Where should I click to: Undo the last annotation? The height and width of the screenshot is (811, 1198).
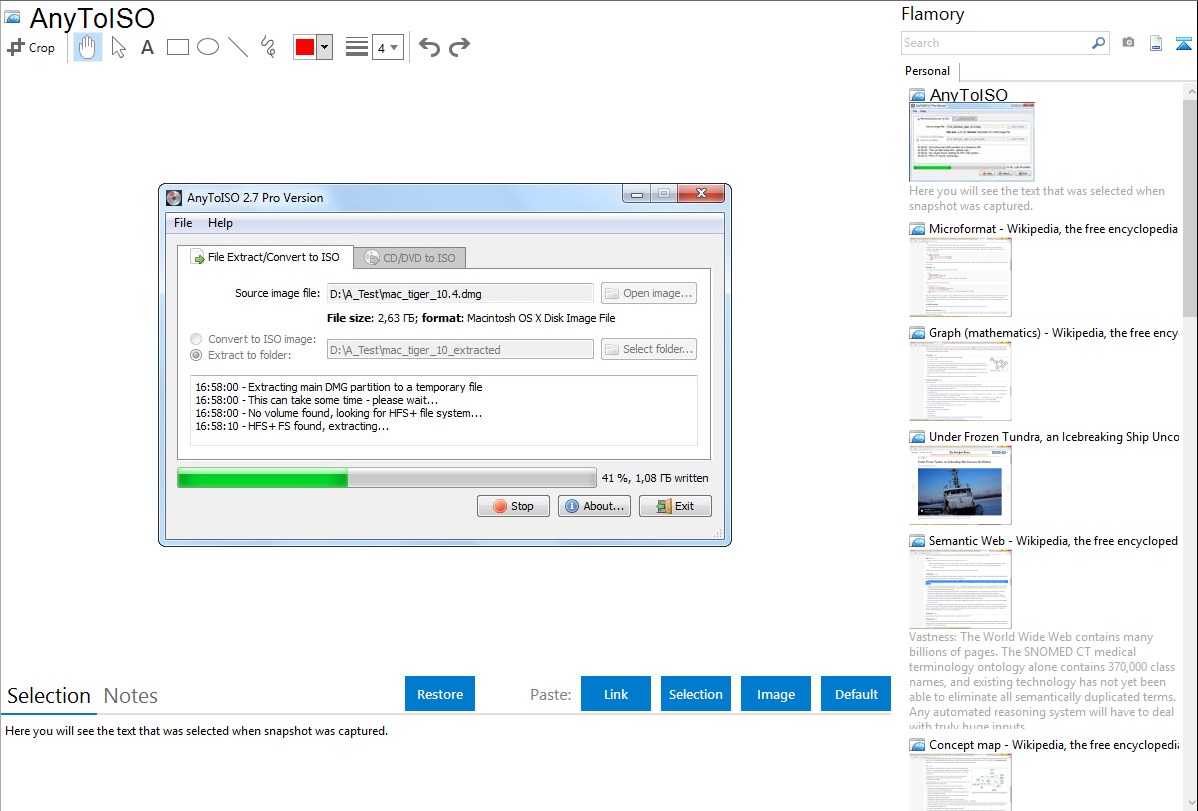[x=429, y=47]
